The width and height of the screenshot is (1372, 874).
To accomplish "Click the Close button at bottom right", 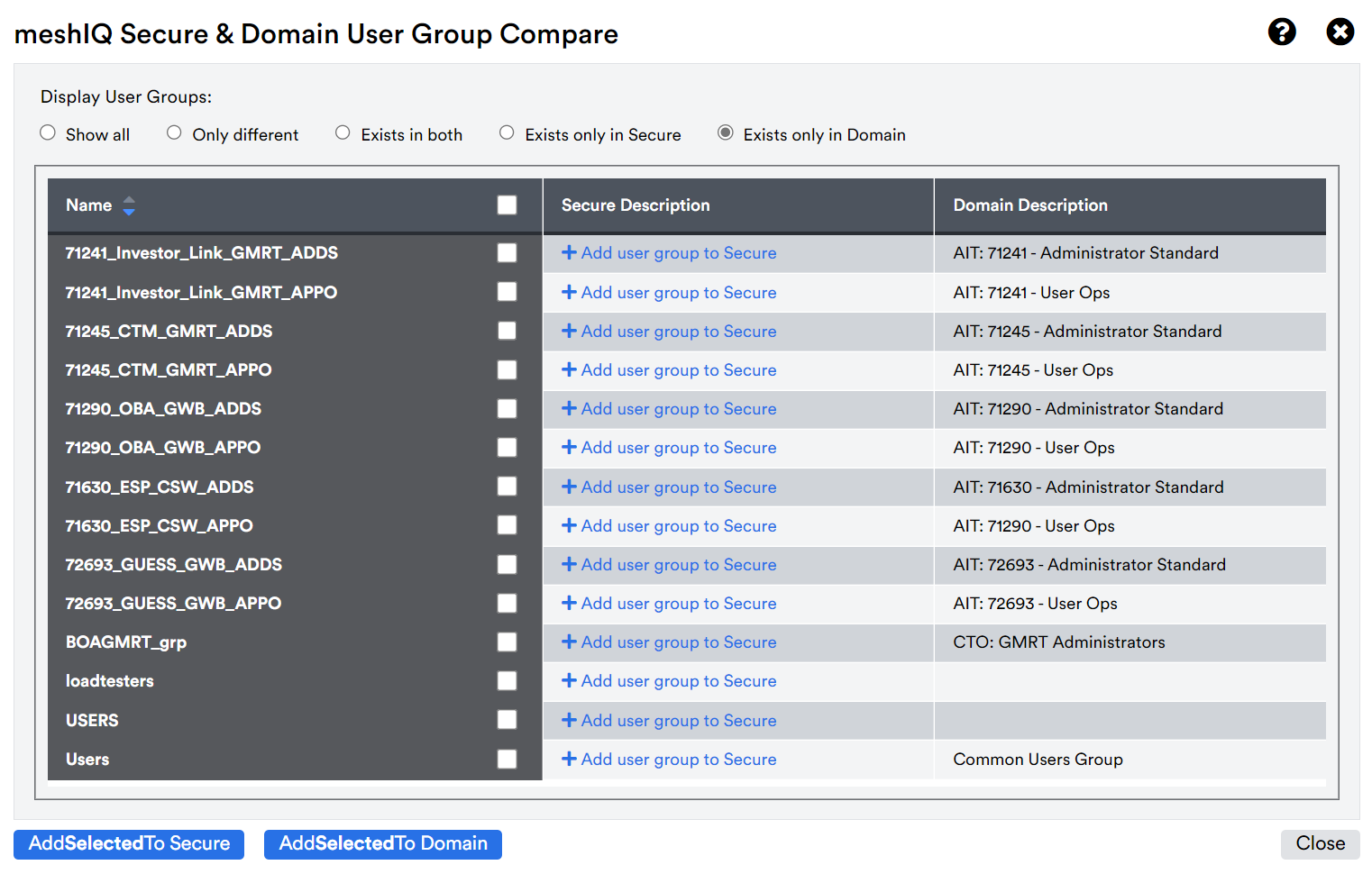I will click(x=1321, y=844).
